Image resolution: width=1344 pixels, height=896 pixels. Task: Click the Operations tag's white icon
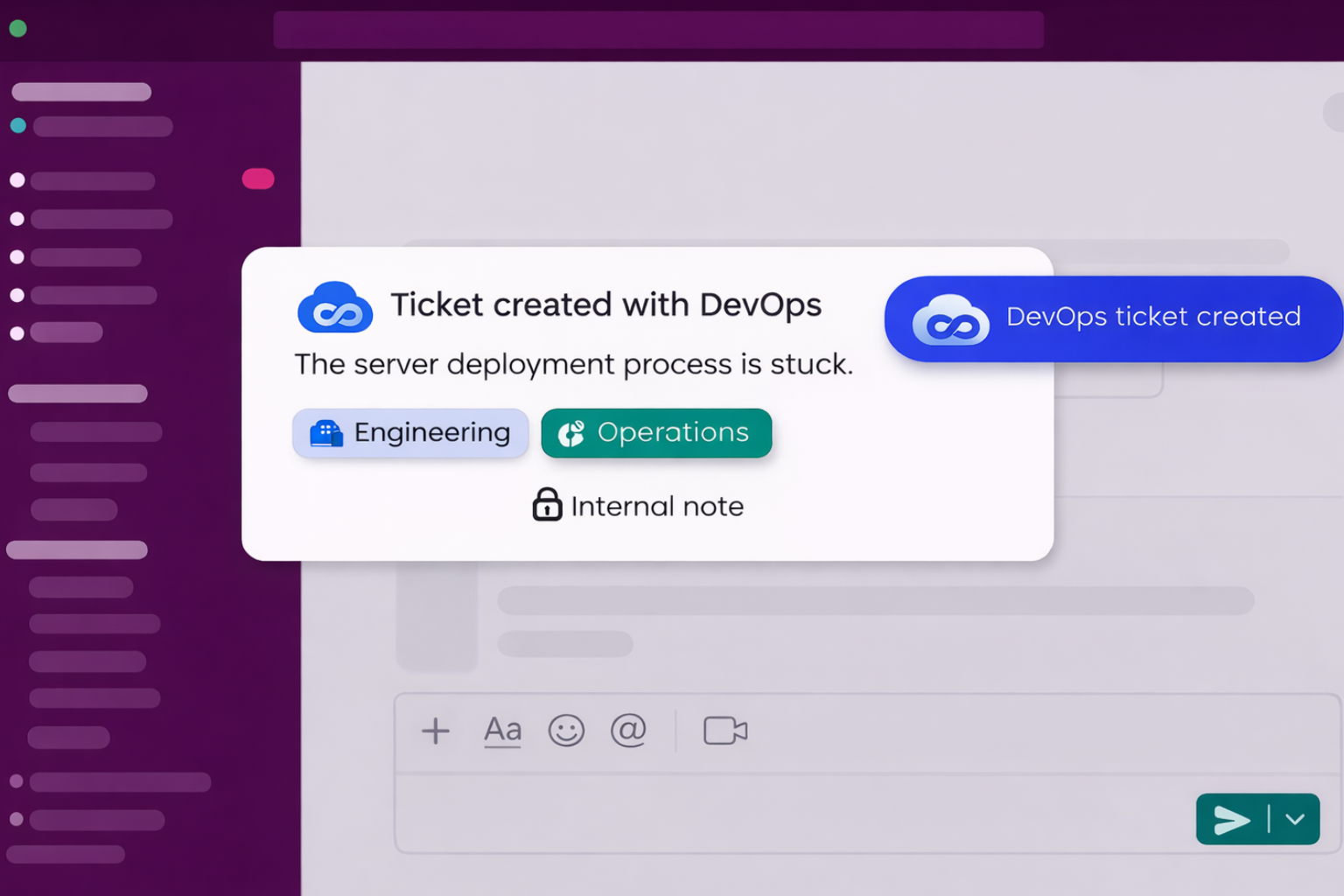coord(571,433)
